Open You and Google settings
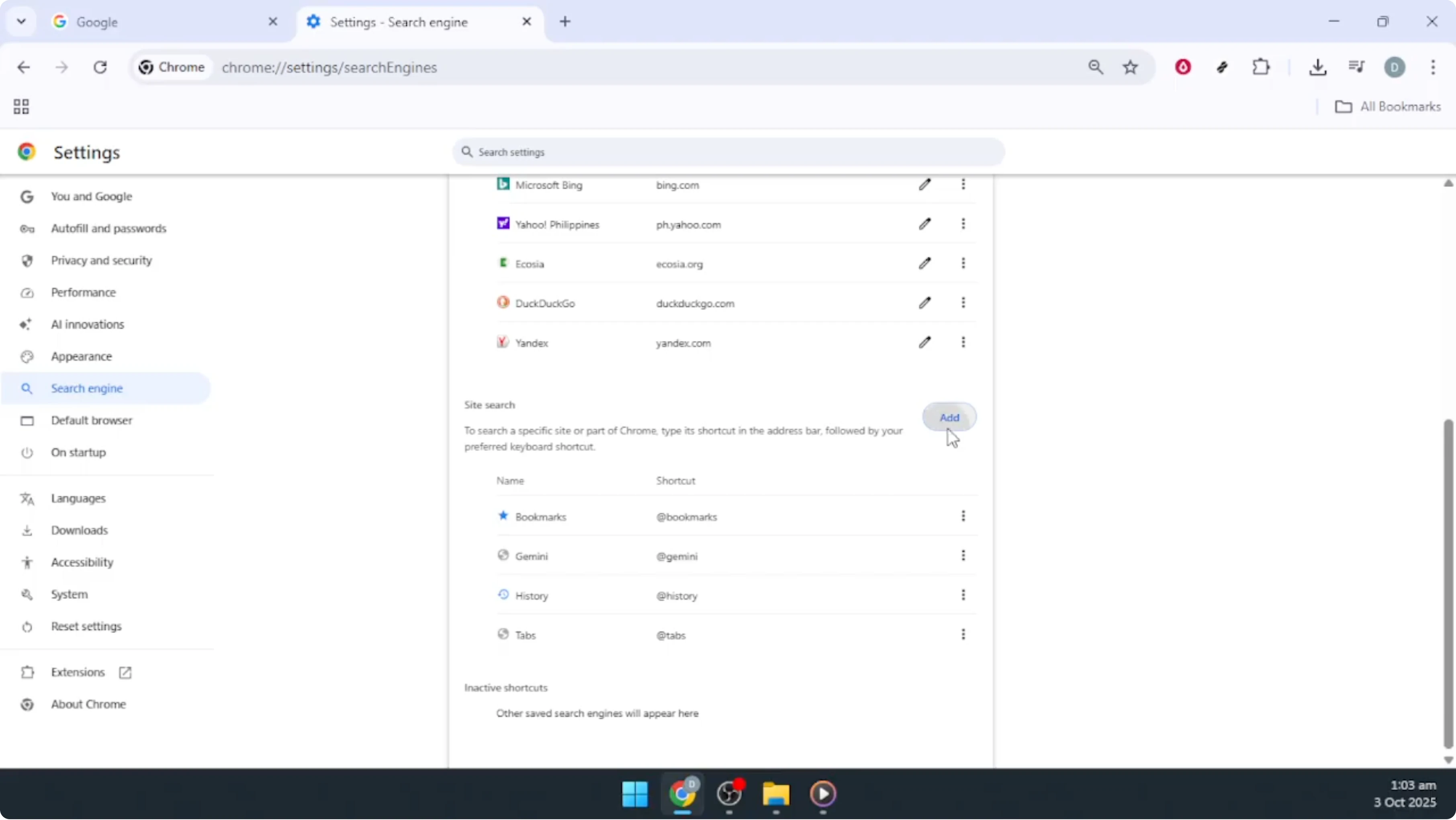Screen dimensions: 1456x820 point(105,196)
